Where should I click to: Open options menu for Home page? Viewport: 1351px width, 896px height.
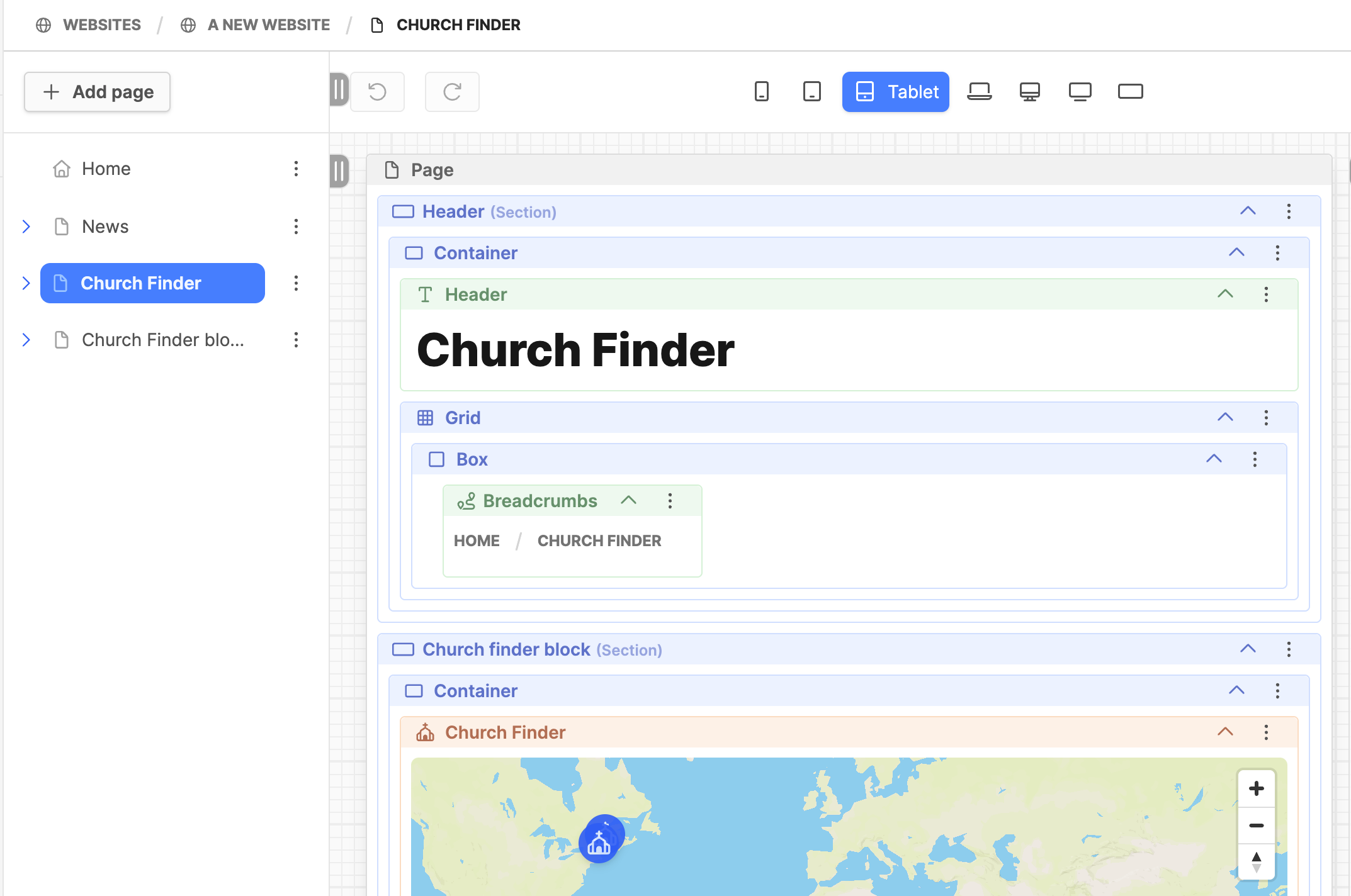point(296,169)
